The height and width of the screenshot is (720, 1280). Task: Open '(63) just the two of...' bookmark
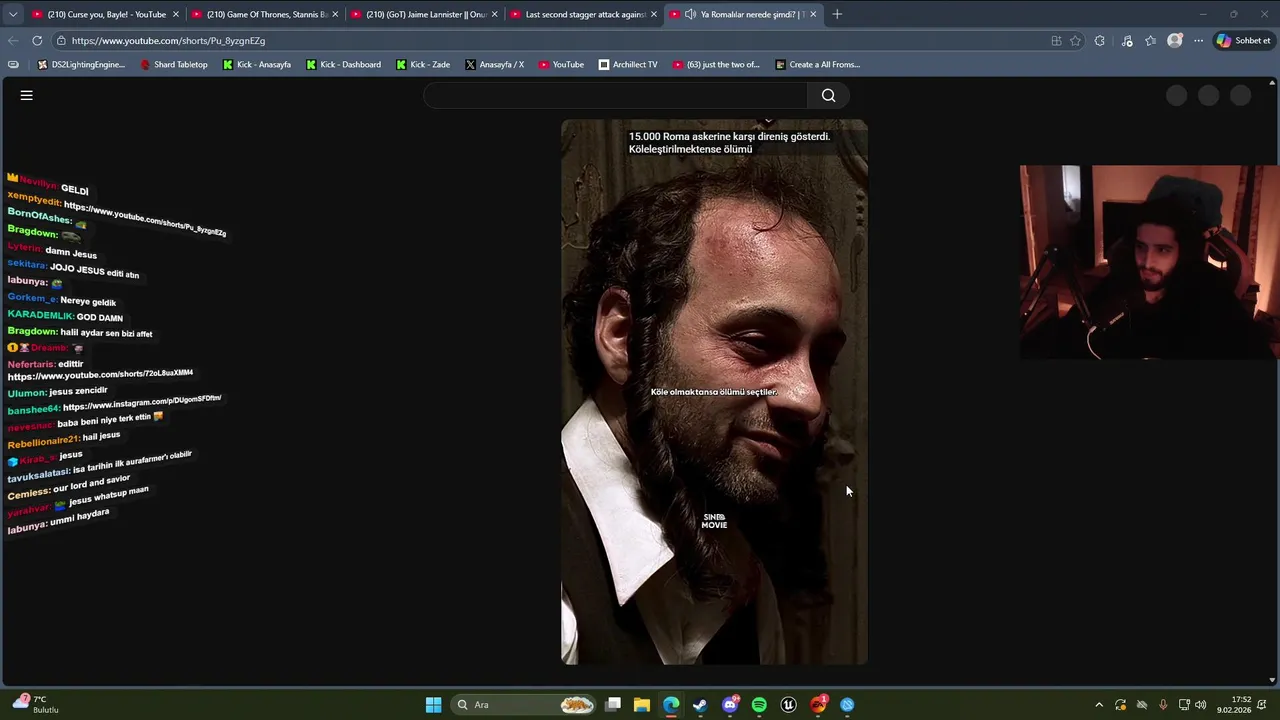(716, 65)
